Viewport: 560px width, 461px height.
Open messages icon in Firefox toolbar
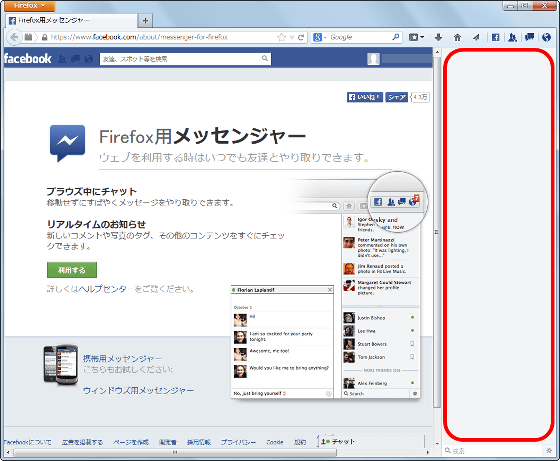(x=529, y=37)
